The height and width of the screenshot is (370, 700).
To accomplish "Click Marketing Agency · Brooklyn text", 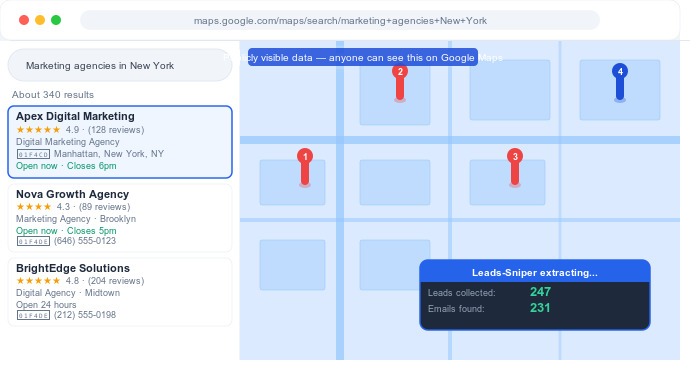I will tap(76, 219).
